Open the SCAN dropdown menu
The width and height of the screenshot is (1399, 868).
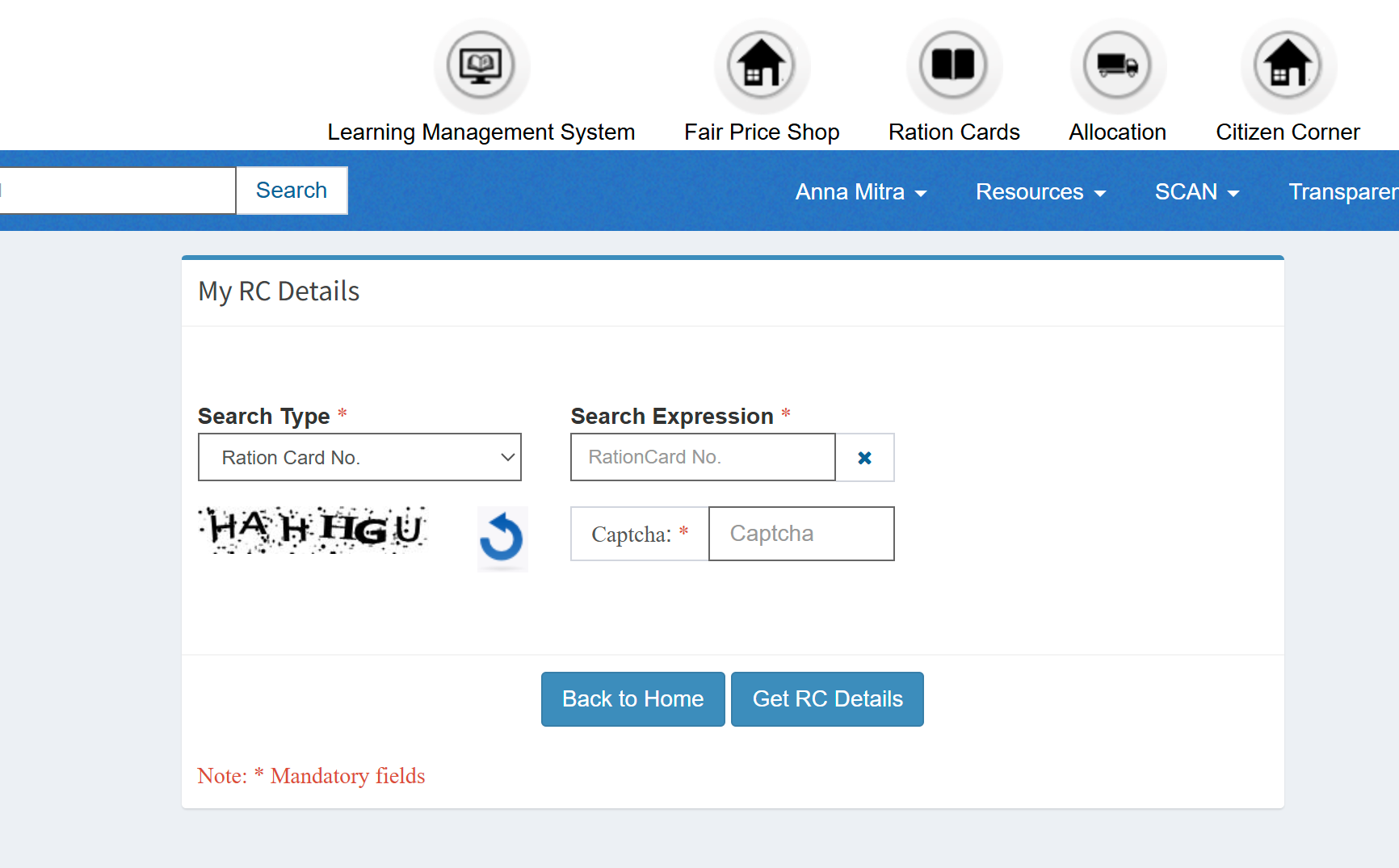(x=1197, y=191)
